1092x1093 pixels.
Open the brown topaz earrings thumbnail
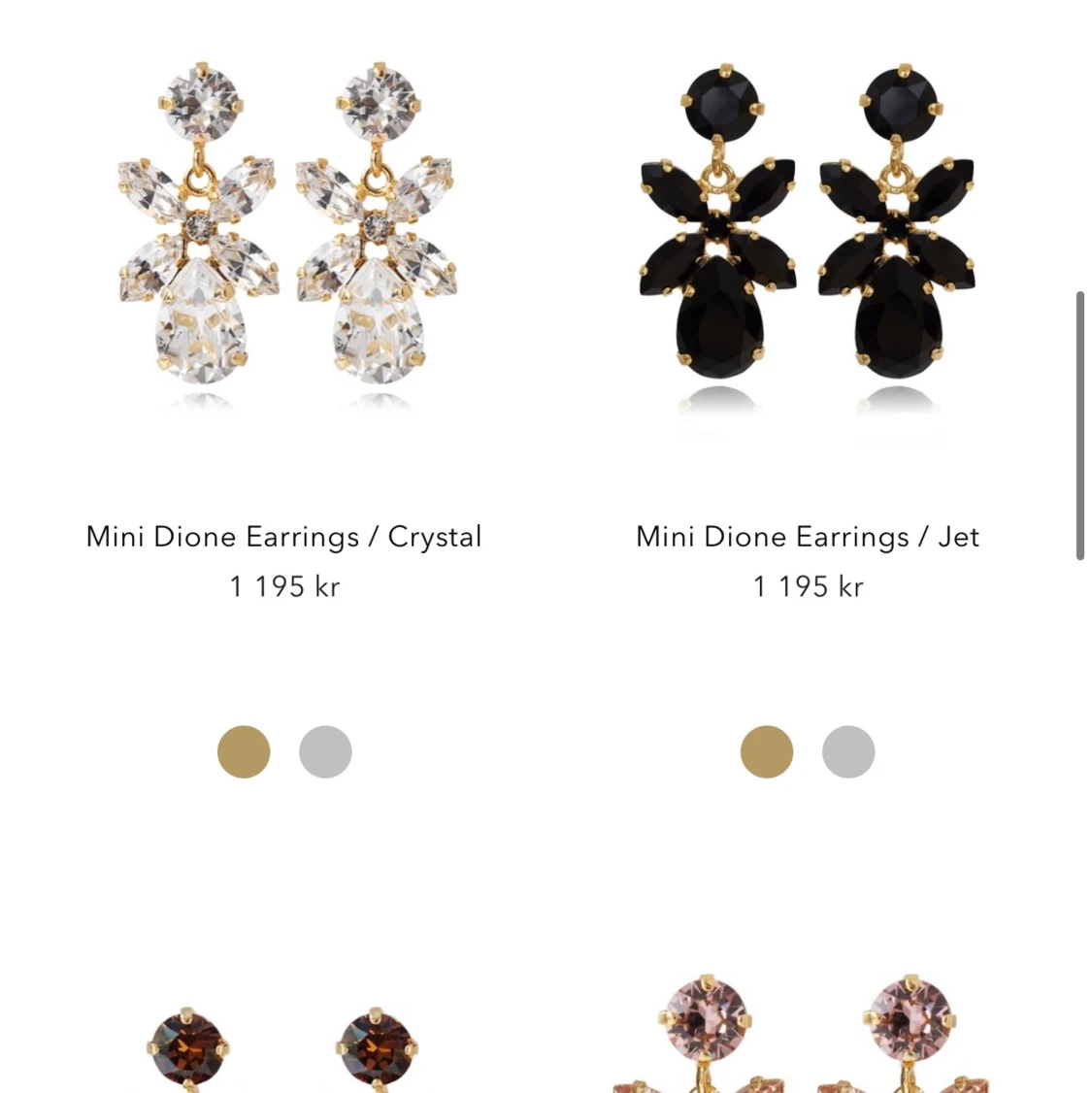[282, 1049]
